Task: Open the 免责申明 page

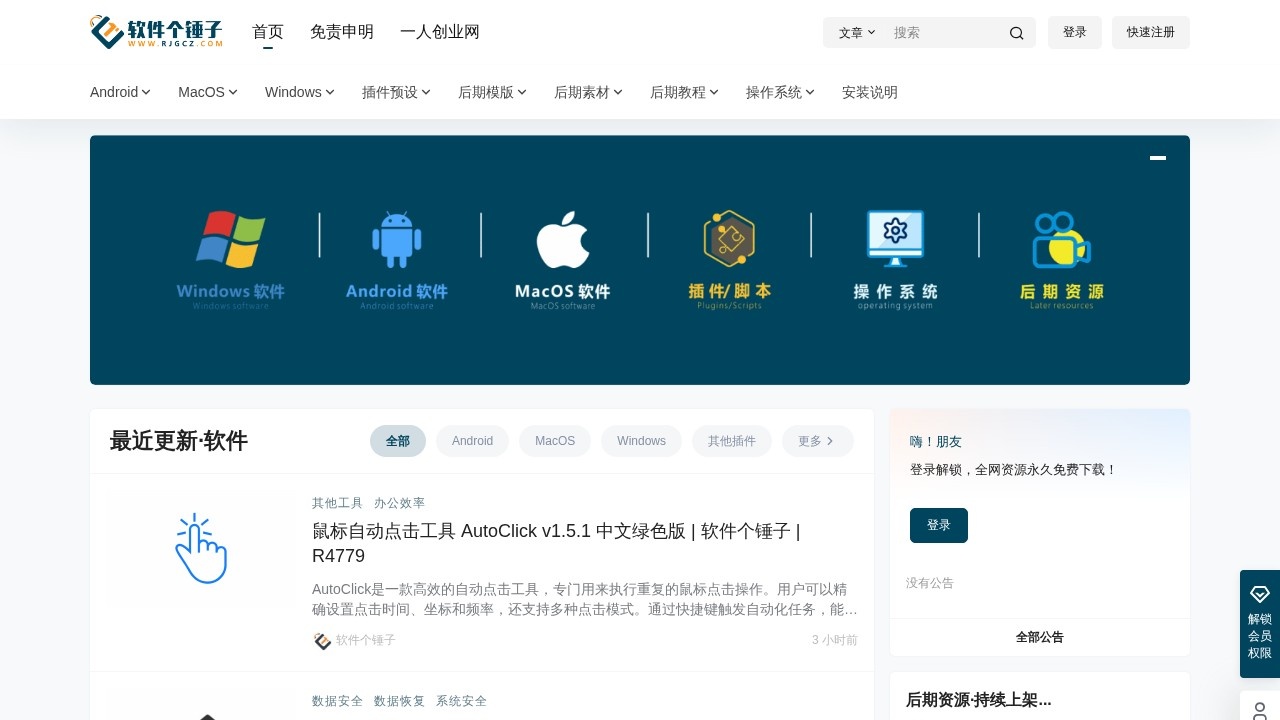Action: coord(342,32)
